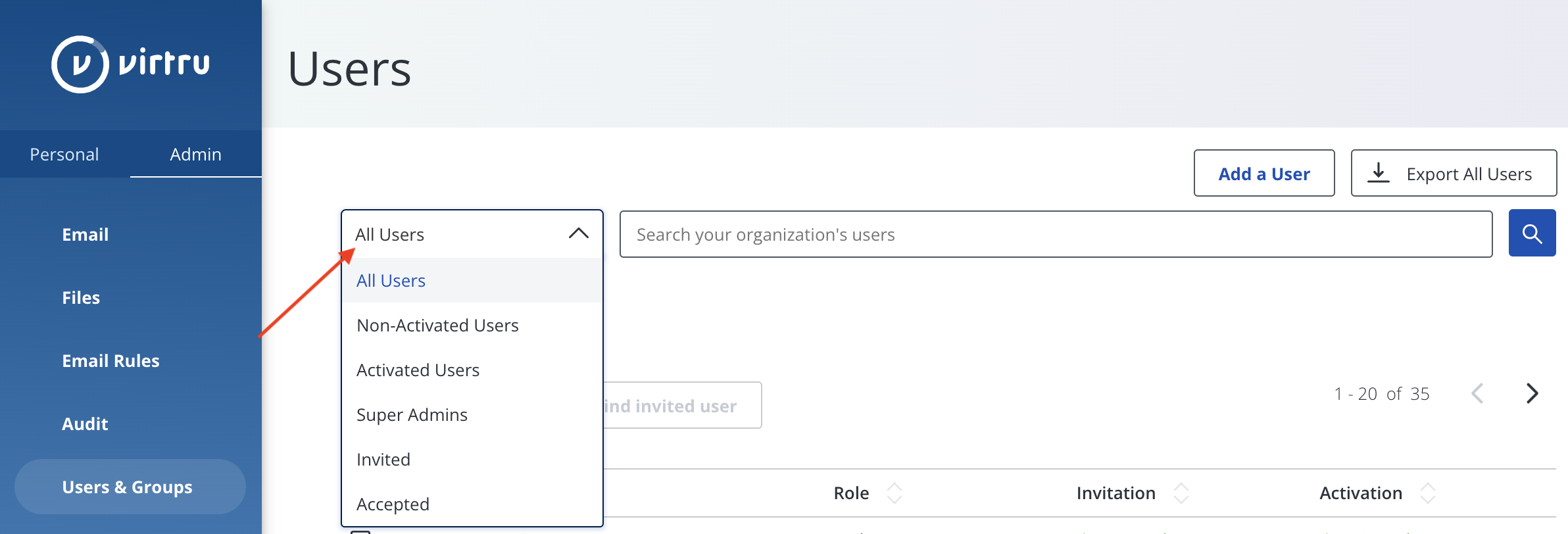Screen dimensions: 1568x534
Task: Filter by Super Admins
Action: (x=472, y=415)
